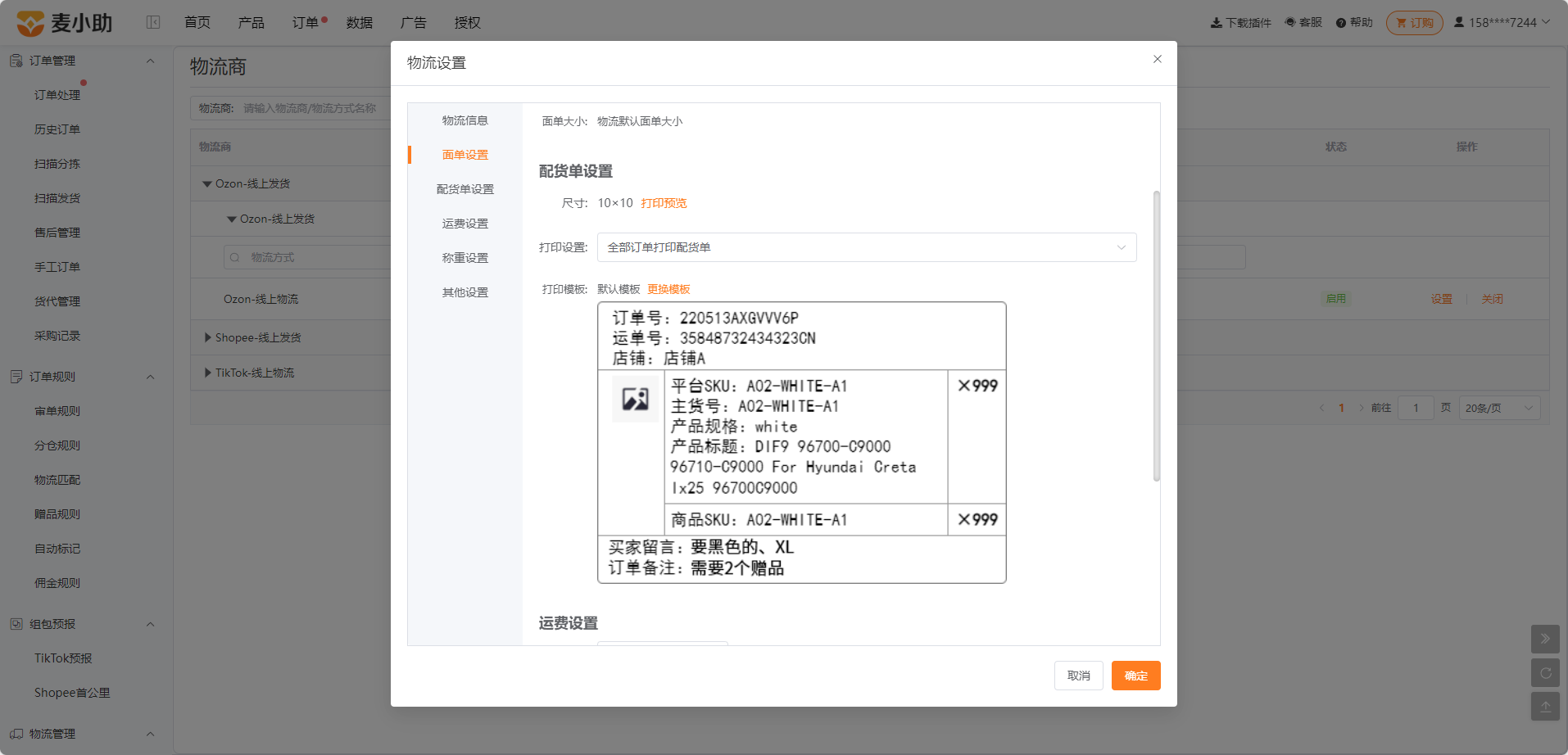
Task: Click the 物流管理 section icon
Action: click(x=16, y=734)
